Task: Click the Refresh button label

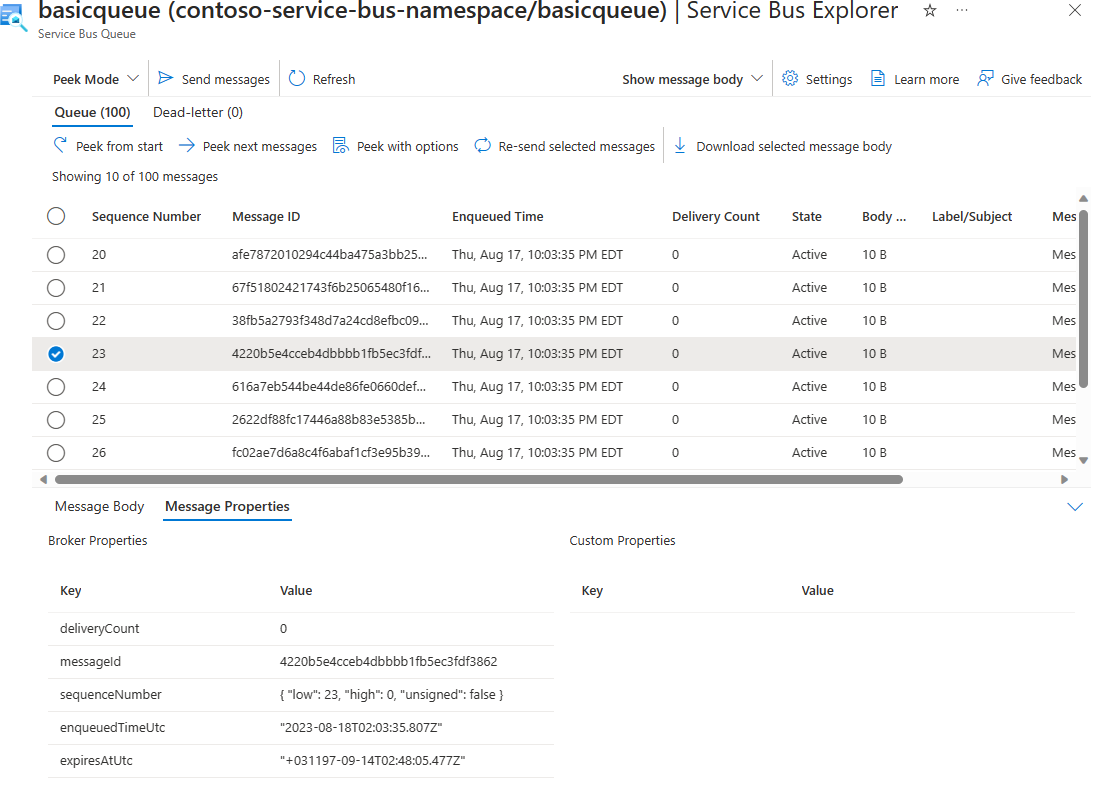Action: pyautogui.click(x=334, y=79)
